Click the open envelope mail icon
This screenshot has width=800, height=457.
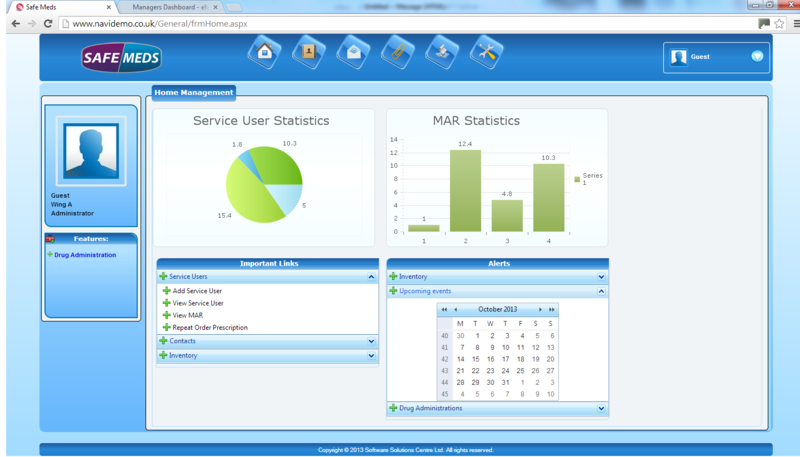click(353, 53)
